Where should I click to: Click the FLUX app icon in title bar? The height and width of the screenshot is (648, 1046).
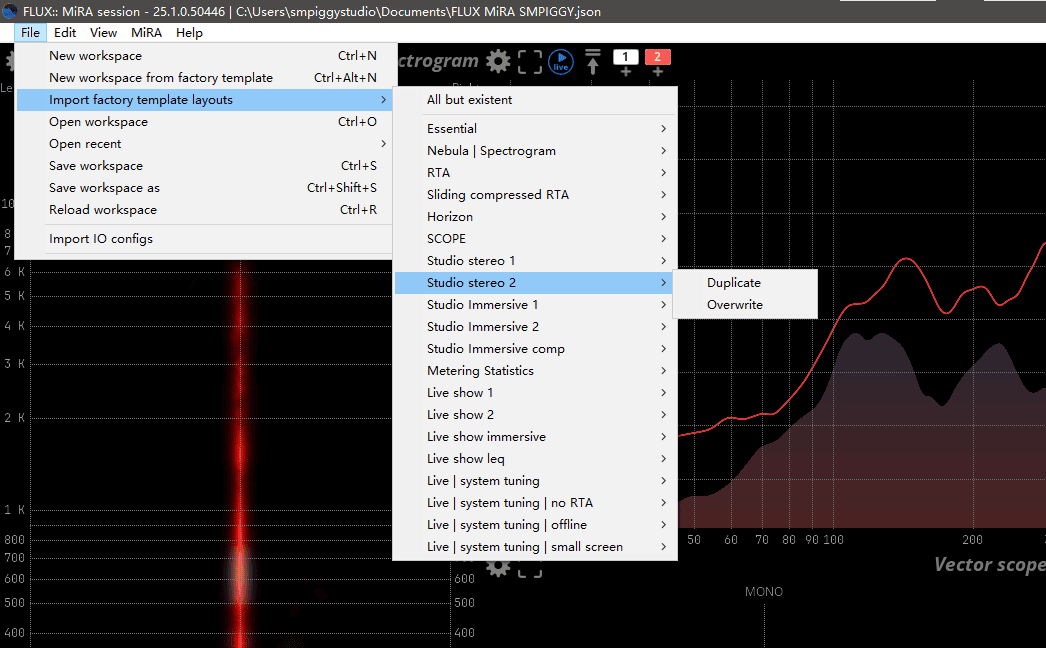tap(10, 11)
